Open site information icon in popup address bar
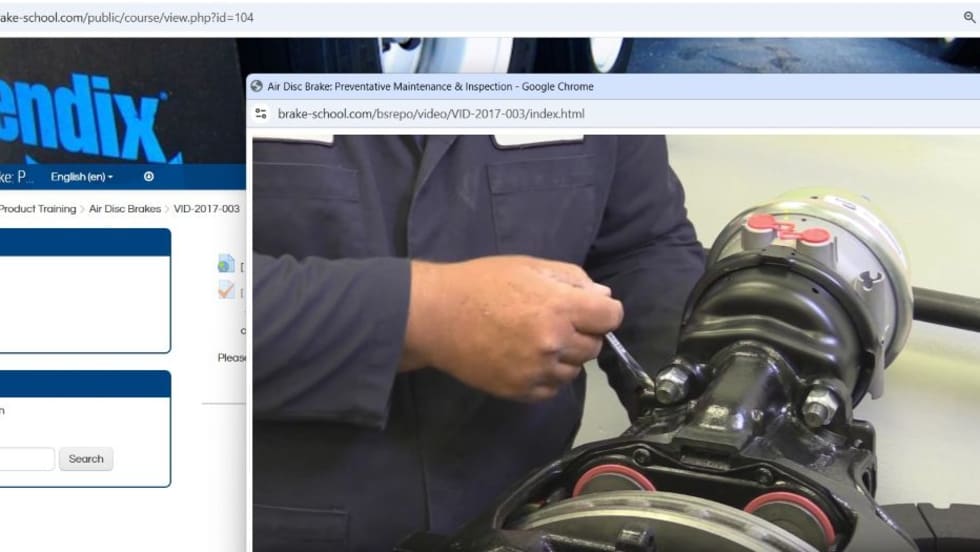This screenshot has height=552, width=980. coord(261,114)
